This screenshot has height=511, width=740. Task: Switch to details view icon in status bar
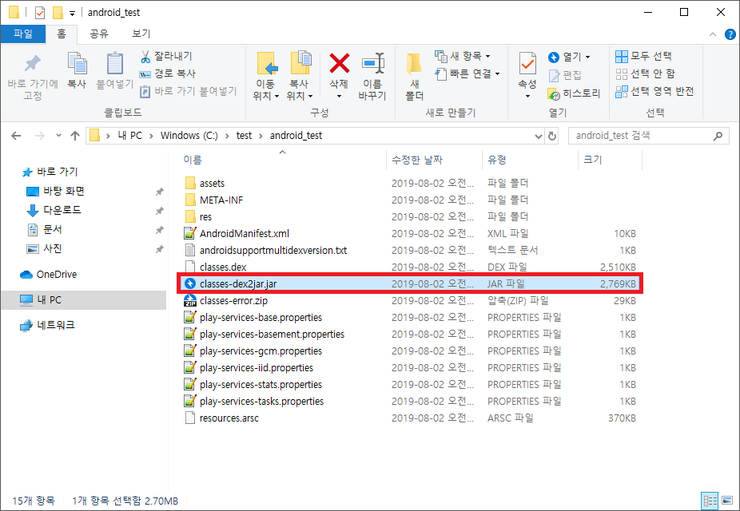(x=709, y=500)
